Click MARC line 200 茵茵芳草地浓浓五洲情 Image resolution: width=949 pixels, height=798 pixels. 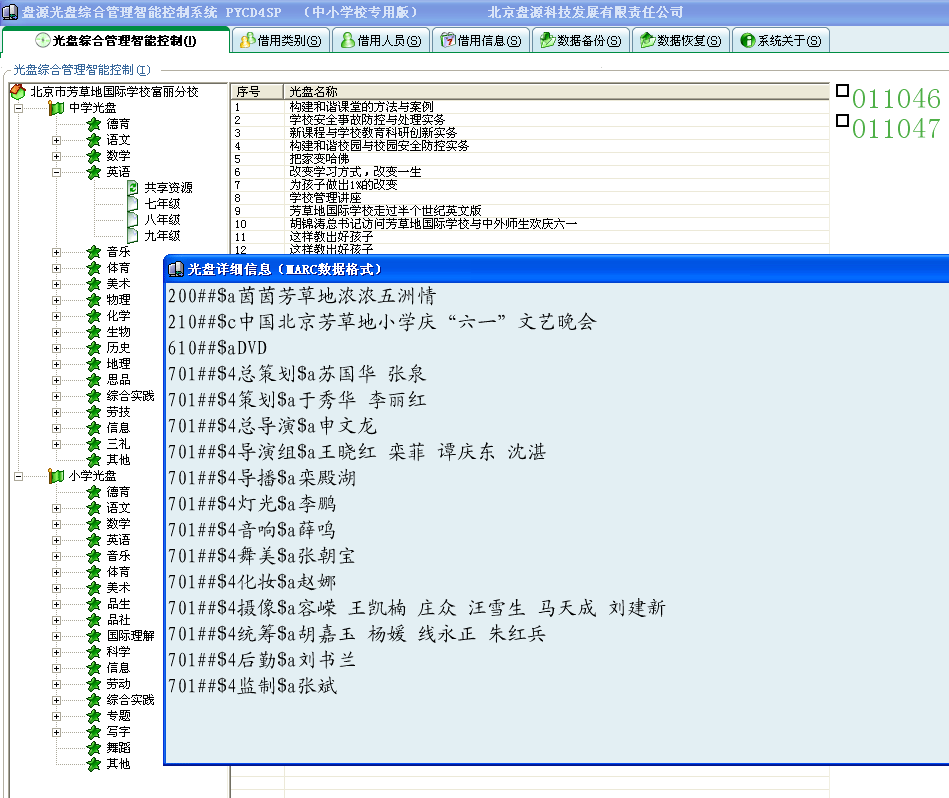pyautogui.click(x=302, y=296)
